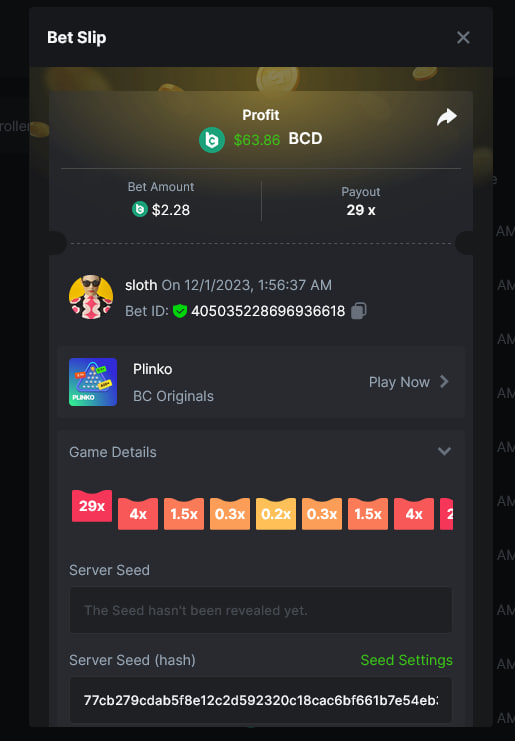Viewport: 515px width, 741px height.
Task: Click the Play Now chevron arrow
Action: (444, 381)
